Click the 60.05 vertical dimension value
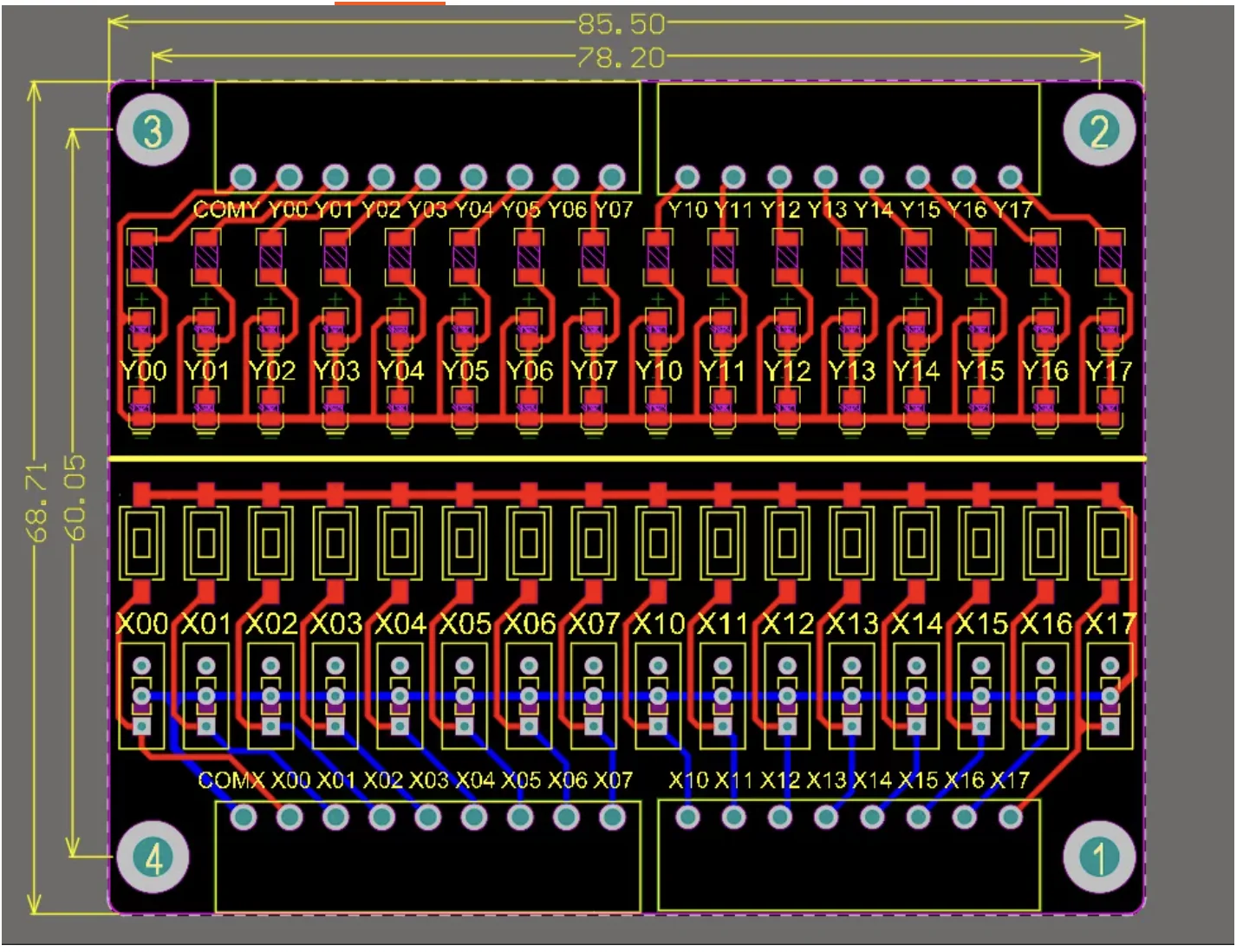Viewport: 1243px width, 952px height. click(x=75, y=498)
